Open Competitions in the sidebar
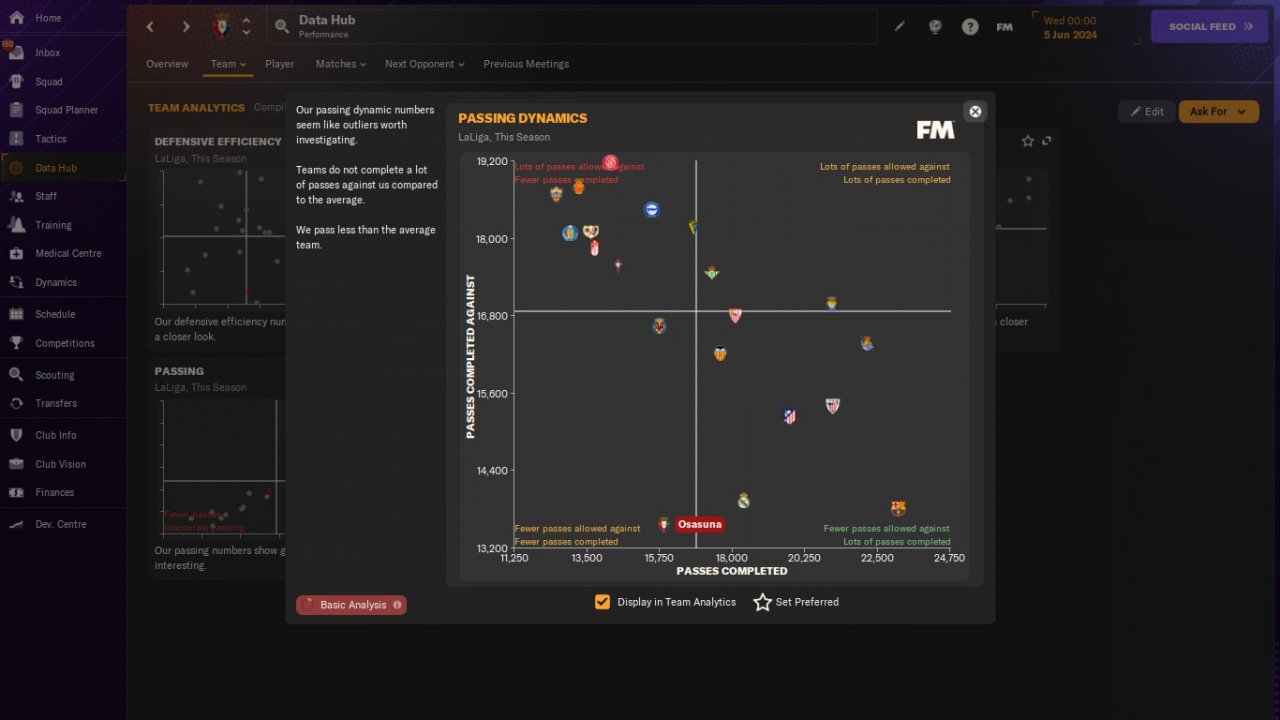 tap(64, 343)
